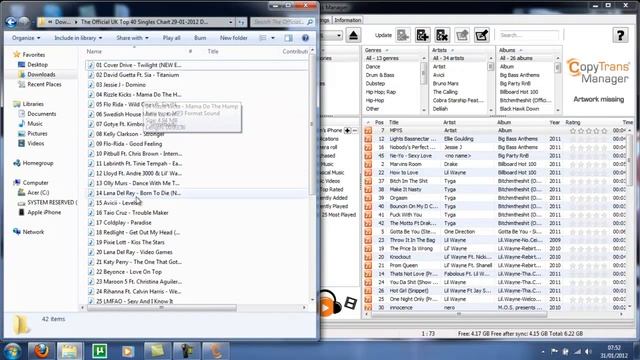Viewport: 640px width, 360px height.
Task: Open Explorer help question mark icon
Action: pos(305,38)
